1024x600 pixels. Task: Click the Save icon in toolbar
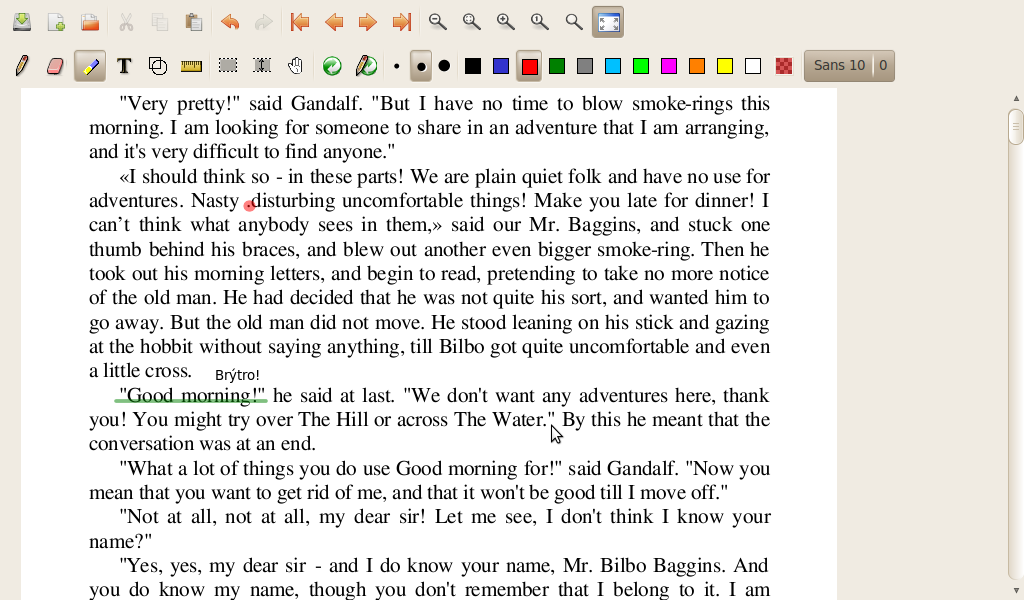[22, 22]
